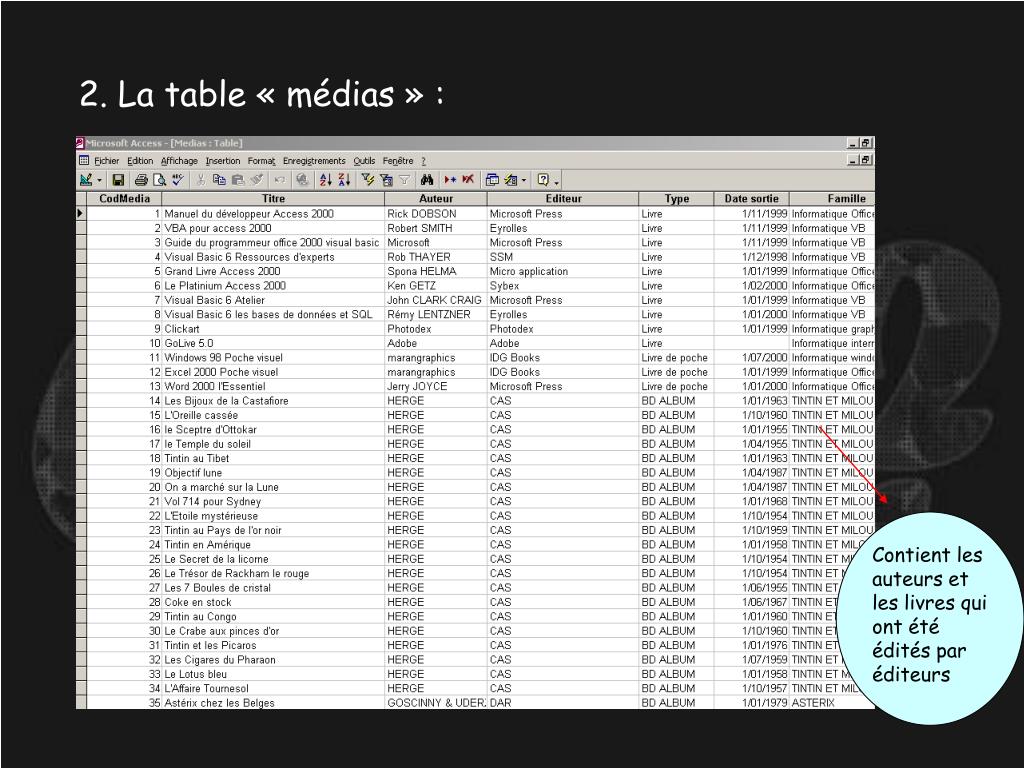
Task: Open toolbar options arrow after help icon
Action: (556, 181)
